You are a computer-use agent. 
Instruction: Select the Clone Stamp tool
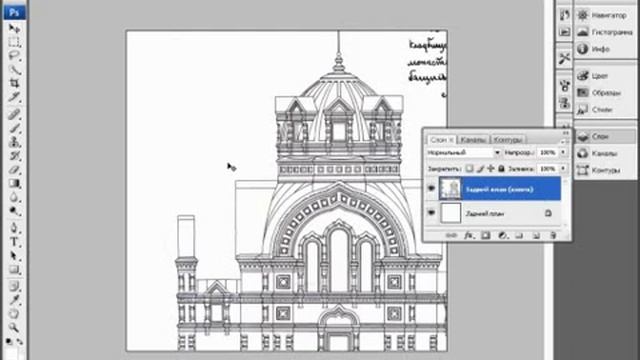15,142
